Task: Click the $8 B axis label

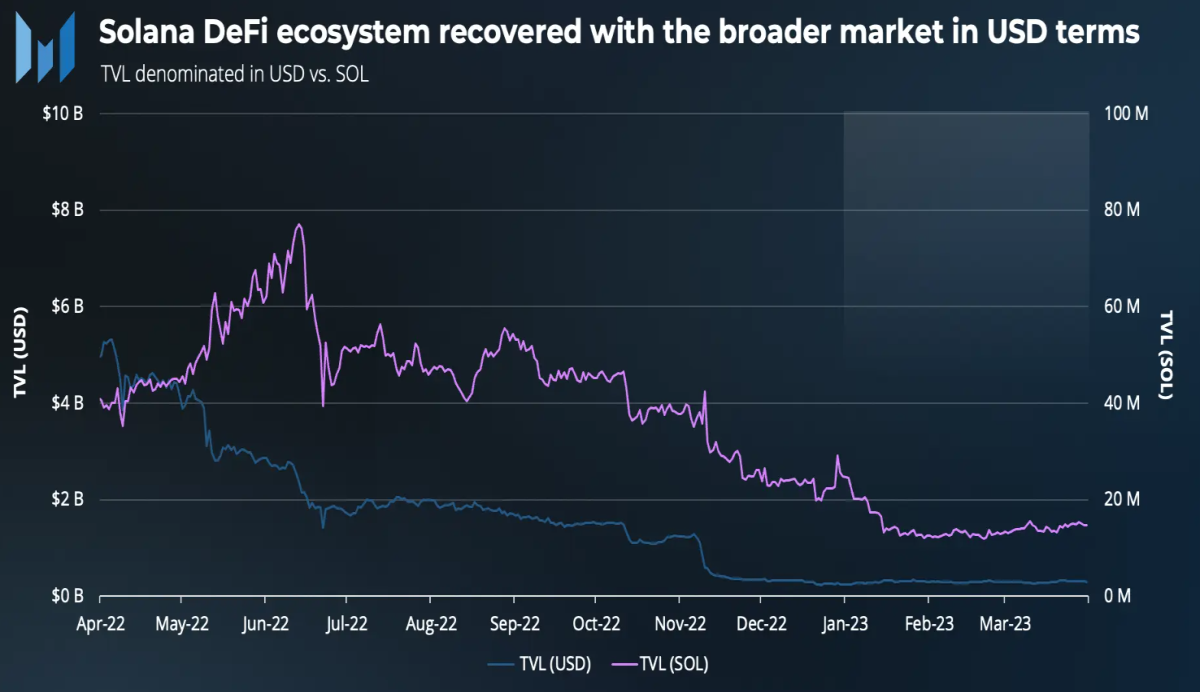Action: point(65,210)
